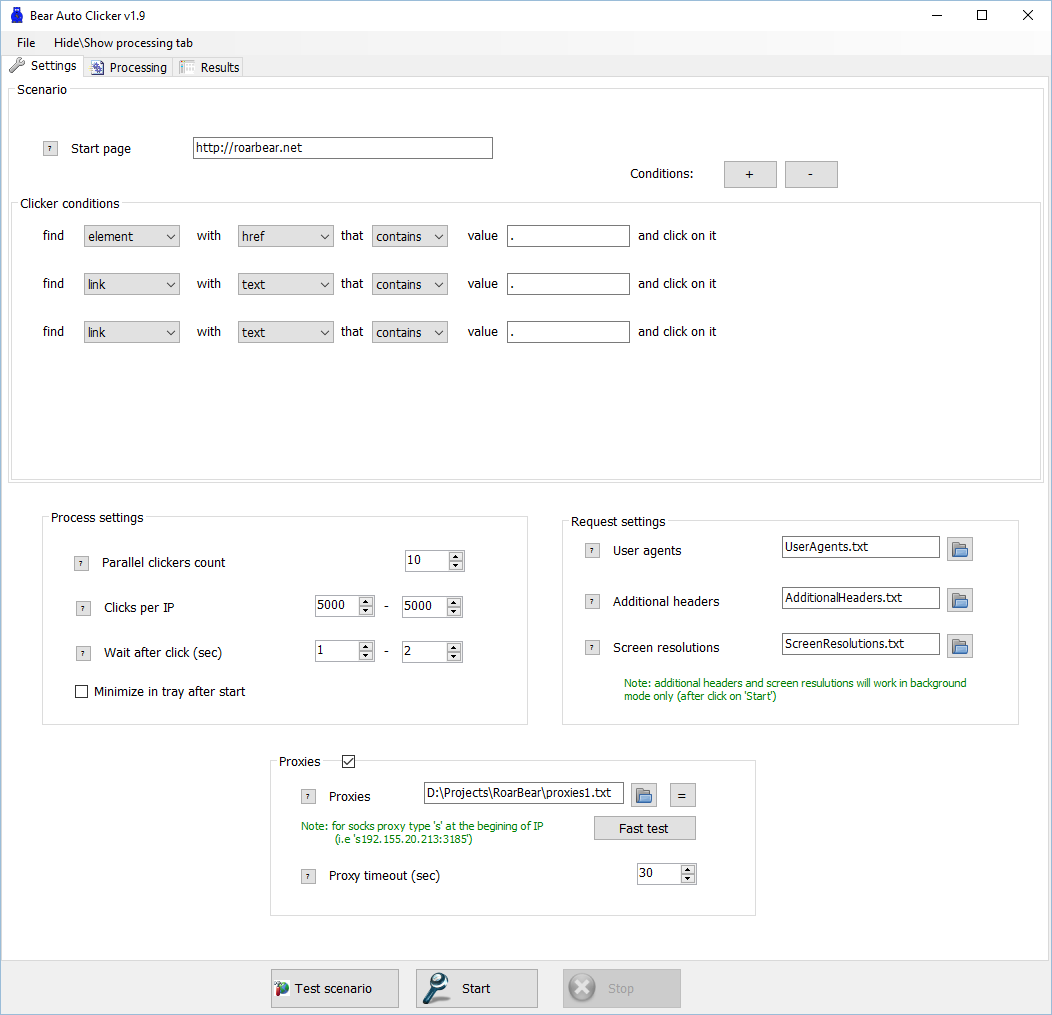Open the third row 'link' dropdown
Screen dimensions: 1052x1015
[132, 332]
